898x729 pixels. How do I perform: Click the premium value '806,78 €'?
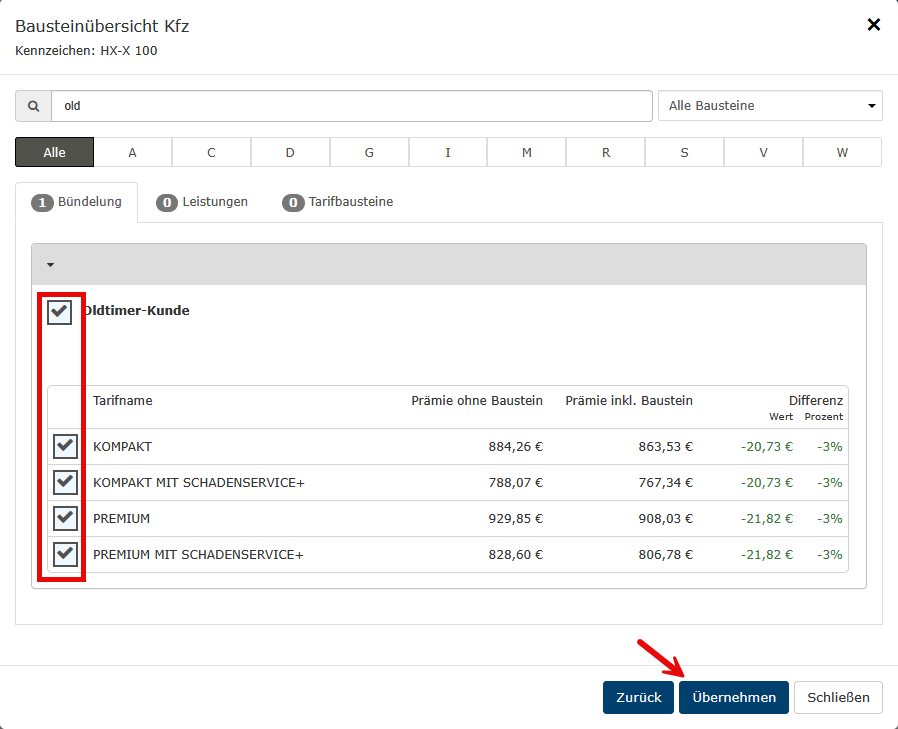[x=665, y=555]
